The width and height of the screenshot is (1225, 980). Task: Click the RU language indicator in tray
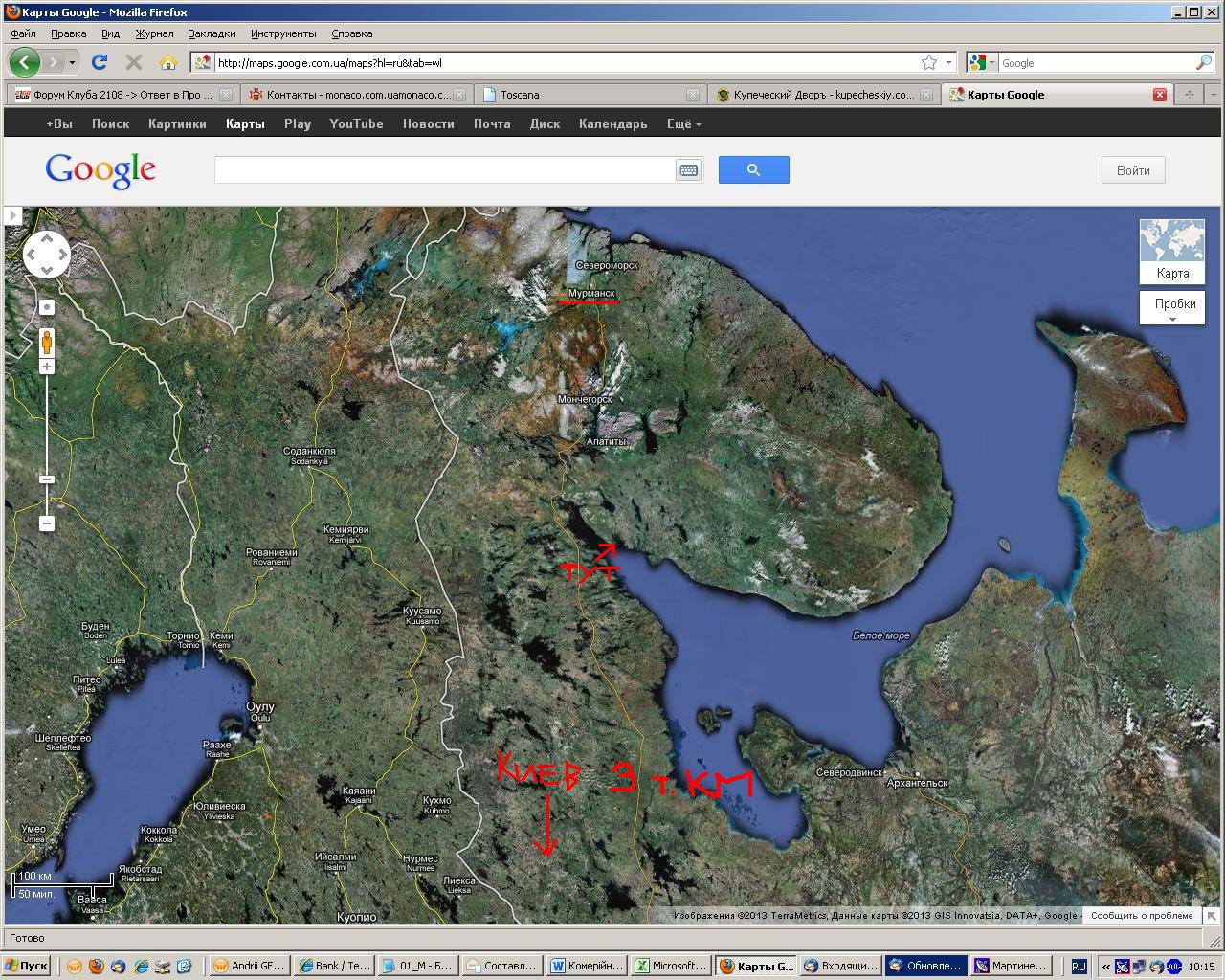click(x=1079, y=967)
